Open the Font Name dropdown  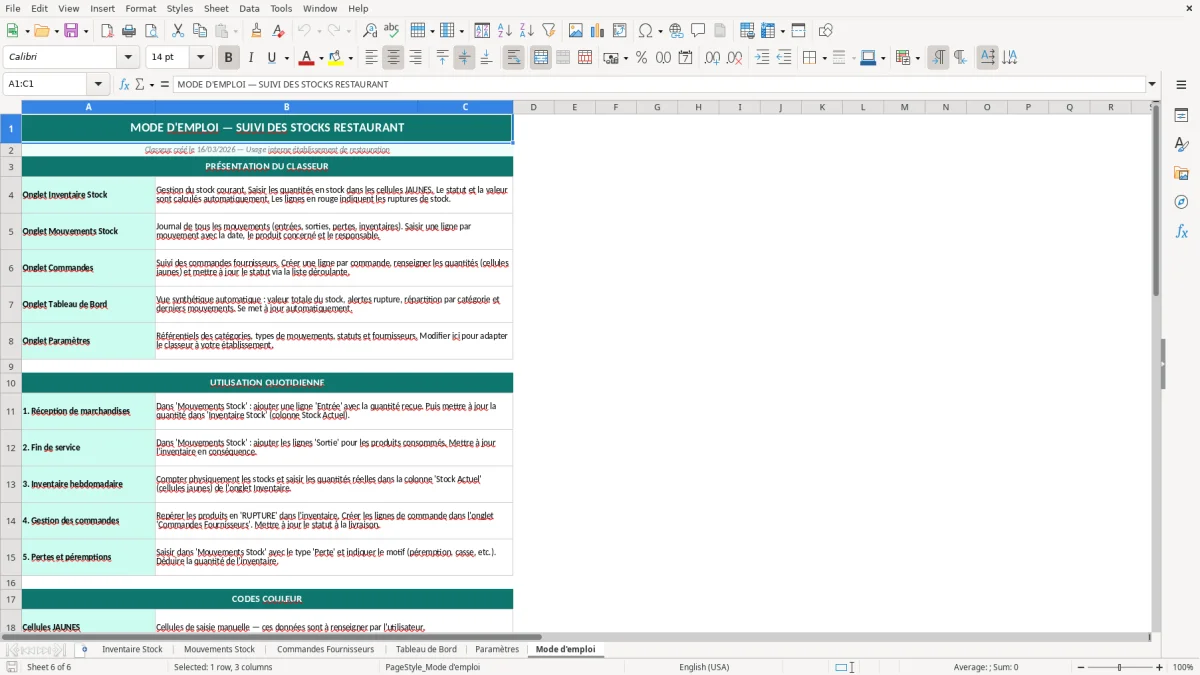(128, 58)
